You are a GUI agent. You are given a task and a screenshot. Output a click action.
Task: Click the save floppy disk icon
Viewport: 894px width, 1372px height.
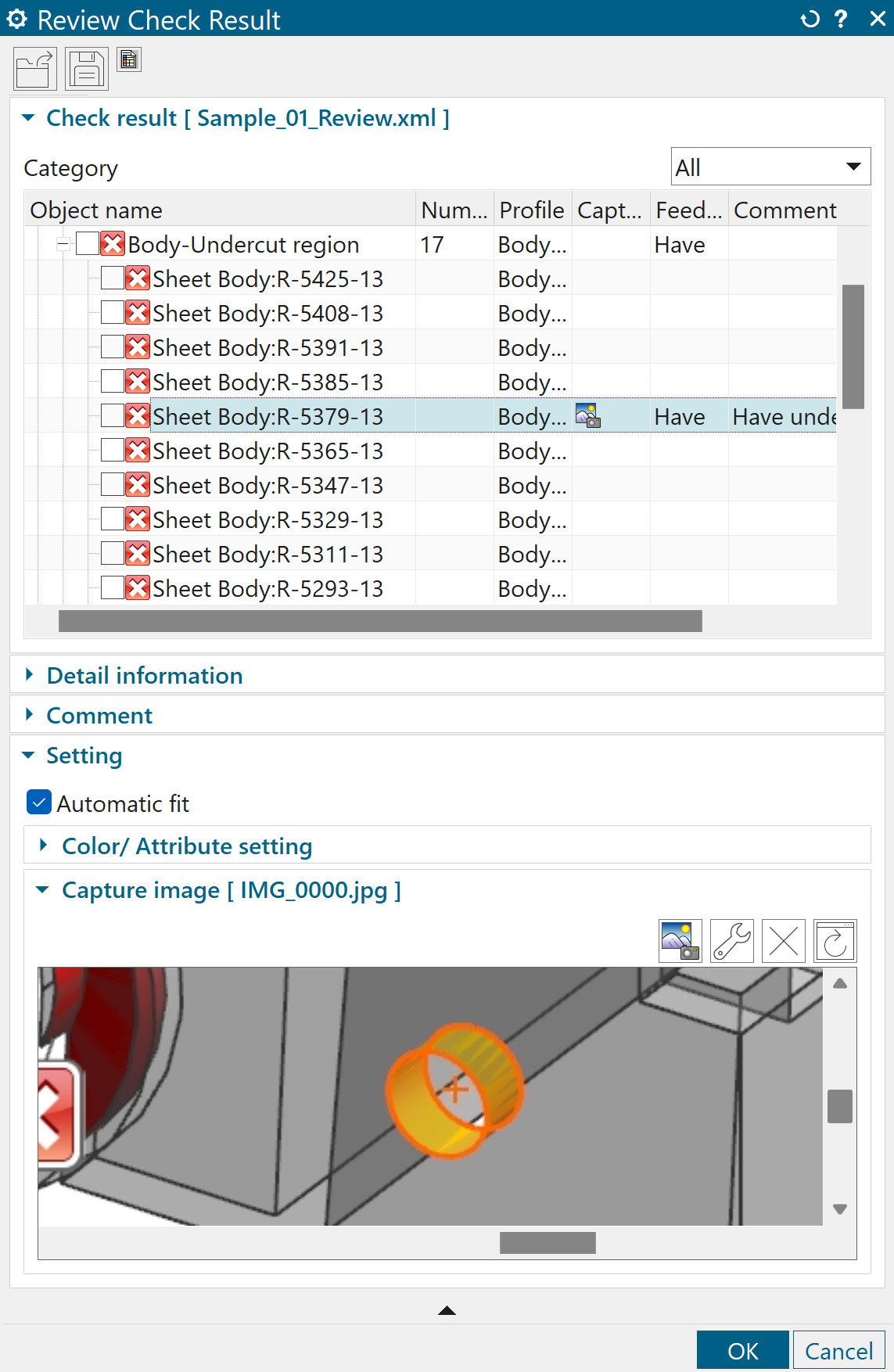click(86, 70)
